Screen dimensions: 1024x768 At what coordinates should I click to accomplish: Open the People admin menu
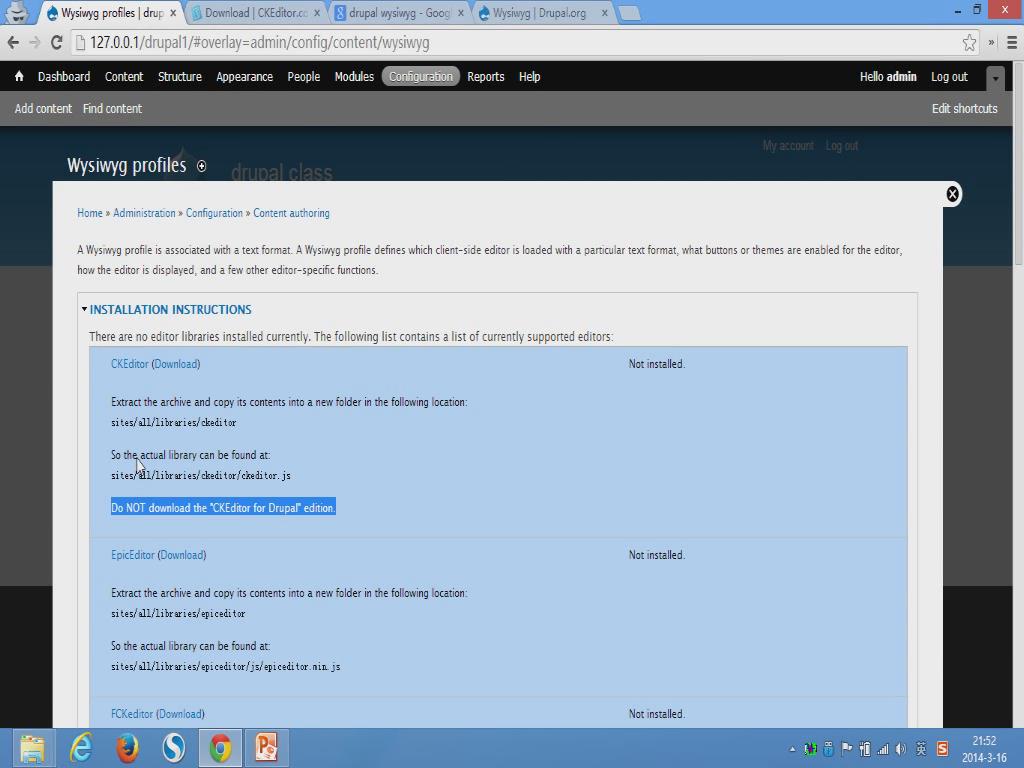(304, 76)
